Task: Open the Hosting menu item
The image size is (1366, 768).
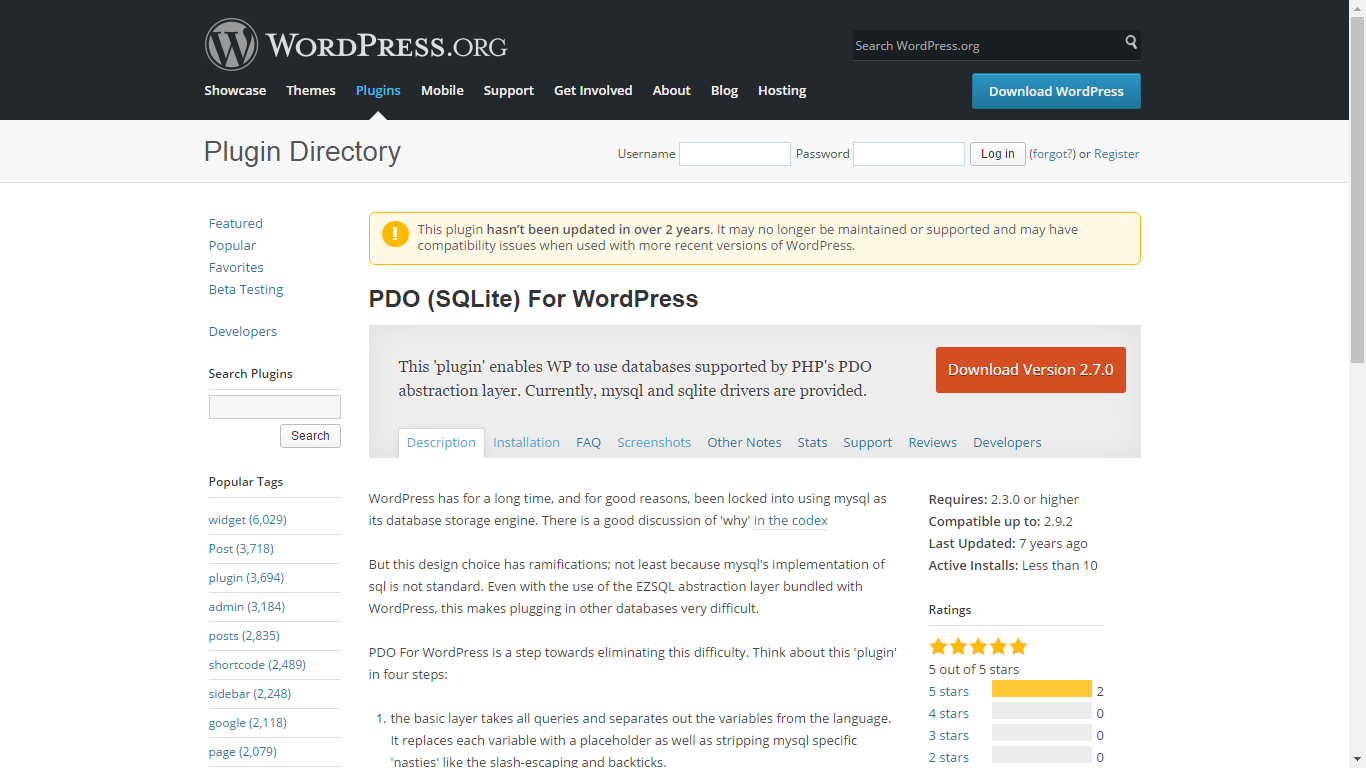Action: [782, 90]
